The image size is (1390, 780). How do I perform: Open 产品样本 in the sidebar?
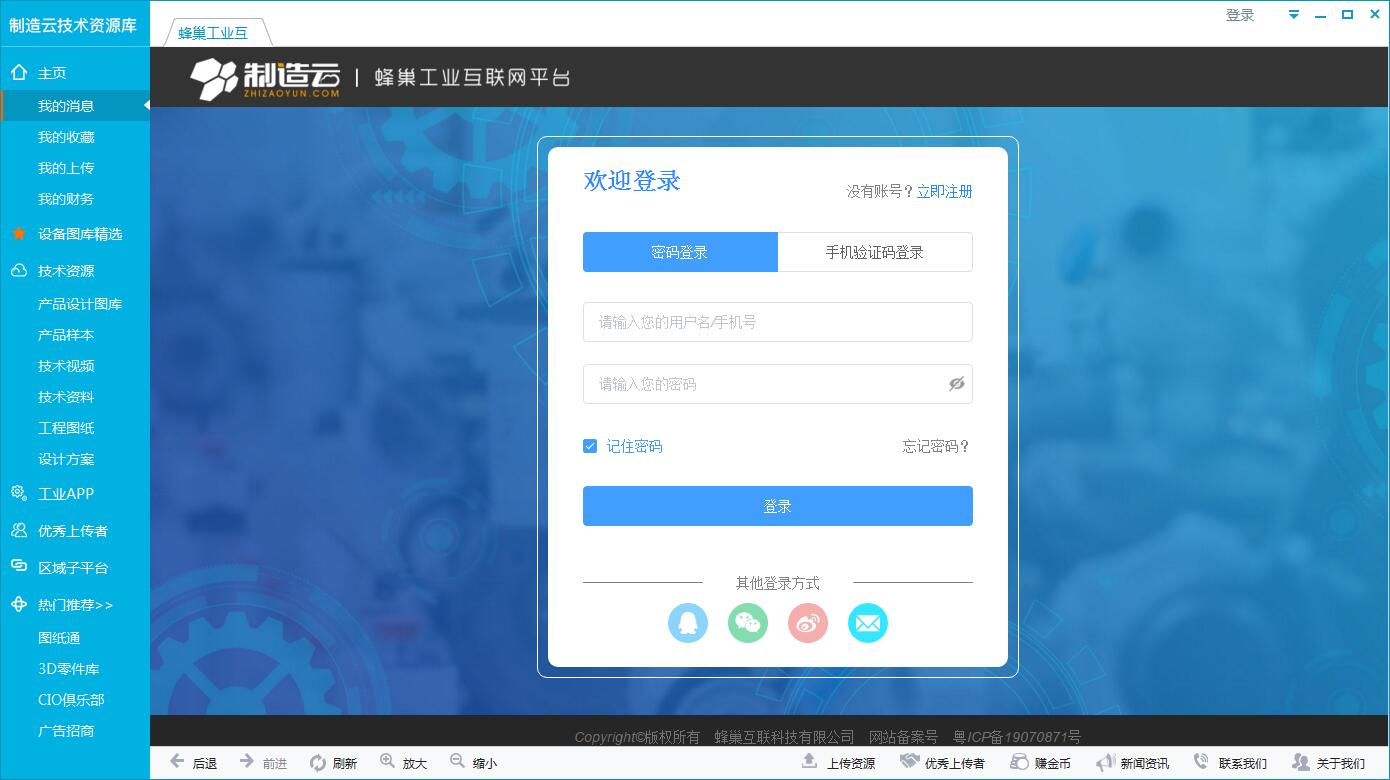(x=66, y=335)
